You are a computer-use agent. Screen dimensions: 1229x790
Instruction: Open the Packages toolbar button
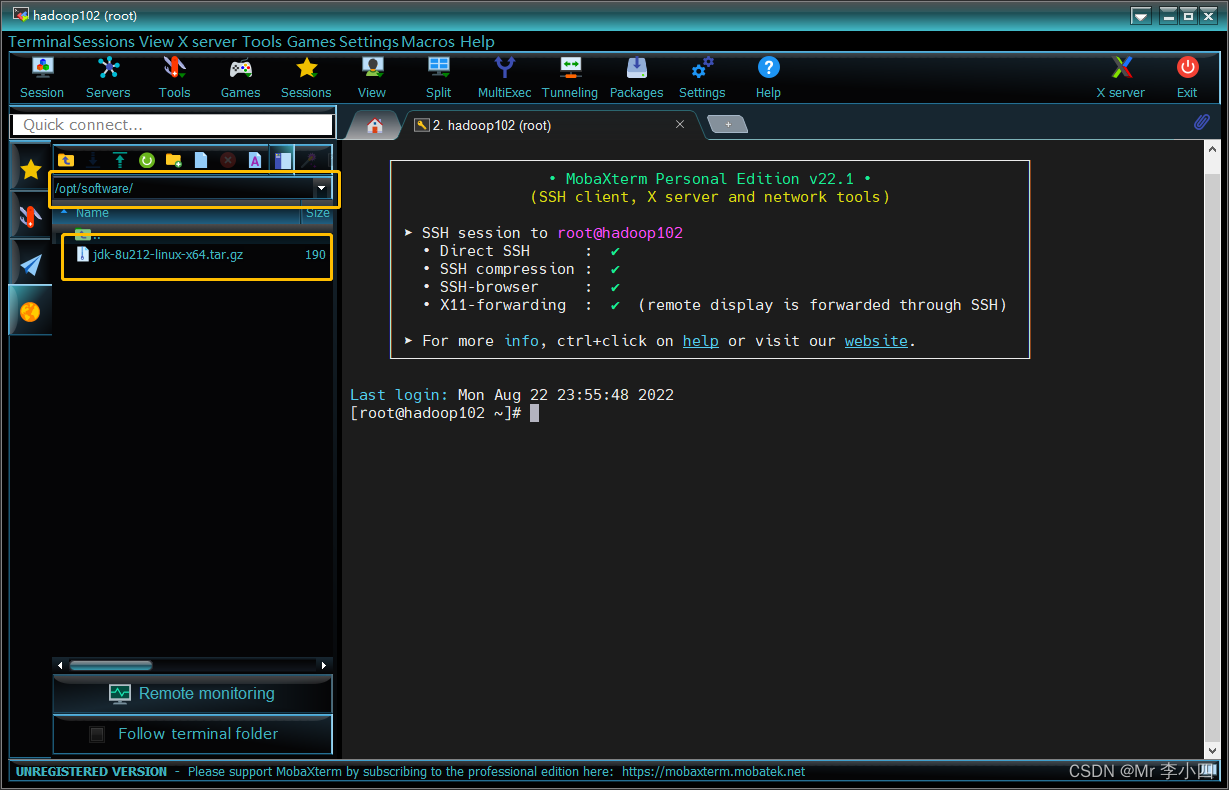pyautogui.click(x=636, y=78)
